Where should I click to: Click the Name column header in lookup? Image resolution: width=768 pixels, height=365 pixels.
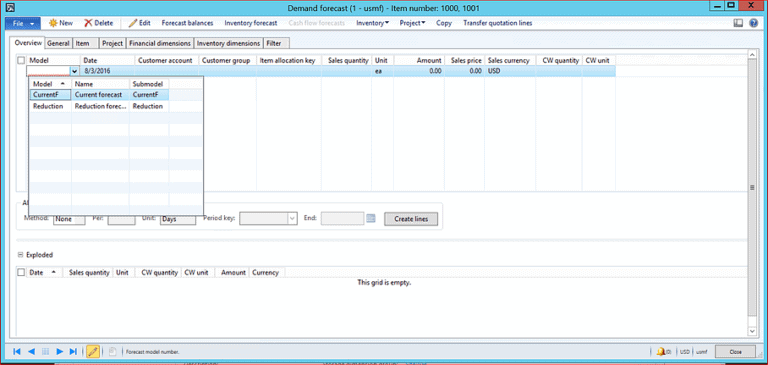point(100,84)
